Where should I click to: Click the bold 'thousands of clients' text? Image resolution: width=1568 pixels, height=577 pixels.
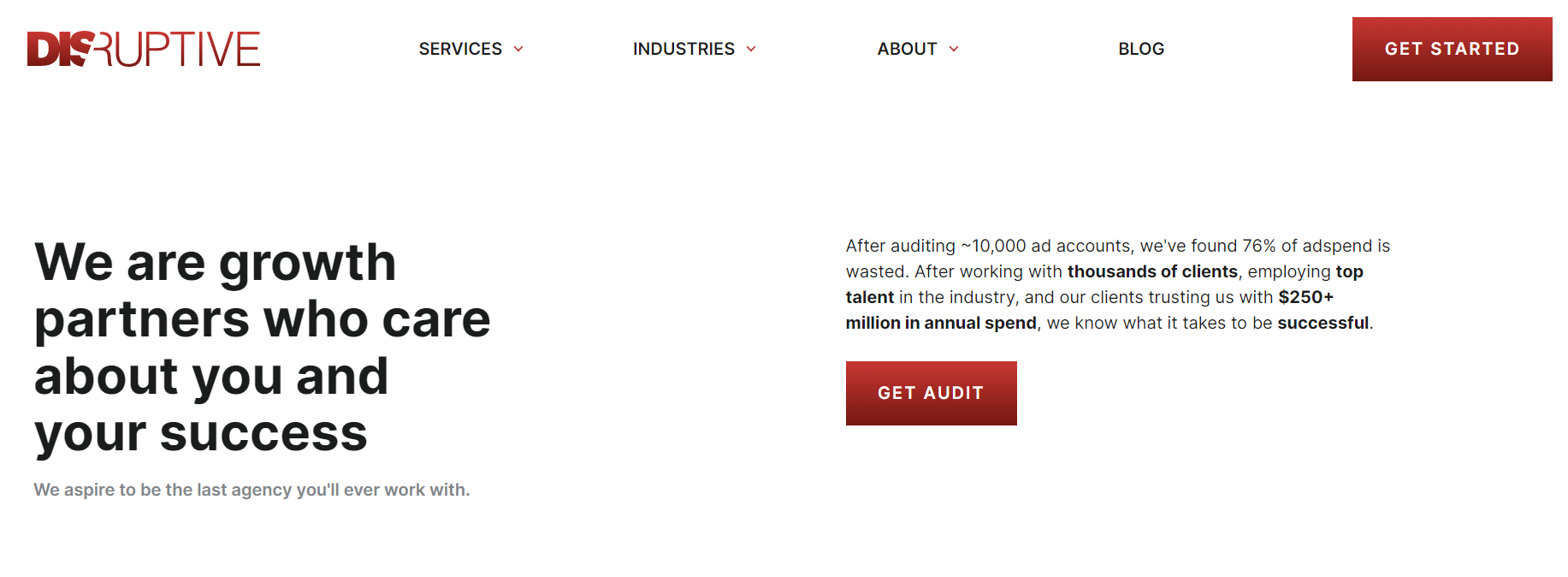click(x=1152, y=271)
